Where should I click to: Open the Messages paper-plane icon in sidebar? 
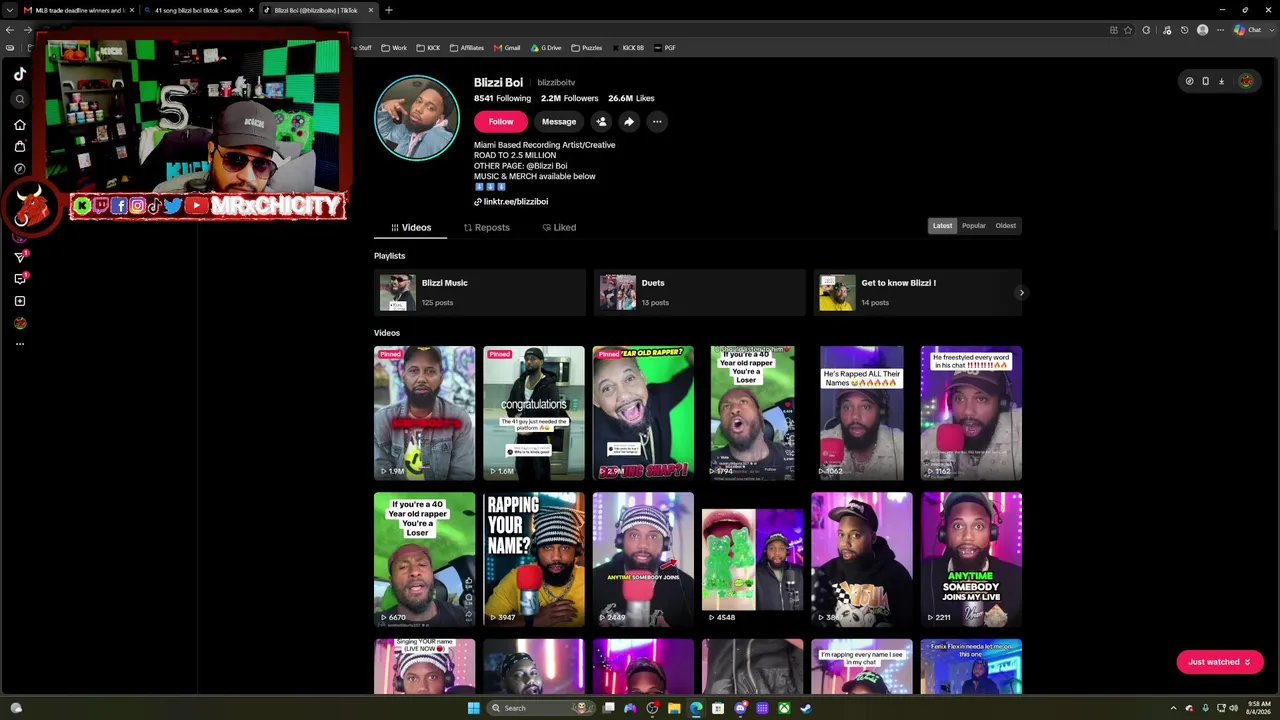[x=20, y=257]
